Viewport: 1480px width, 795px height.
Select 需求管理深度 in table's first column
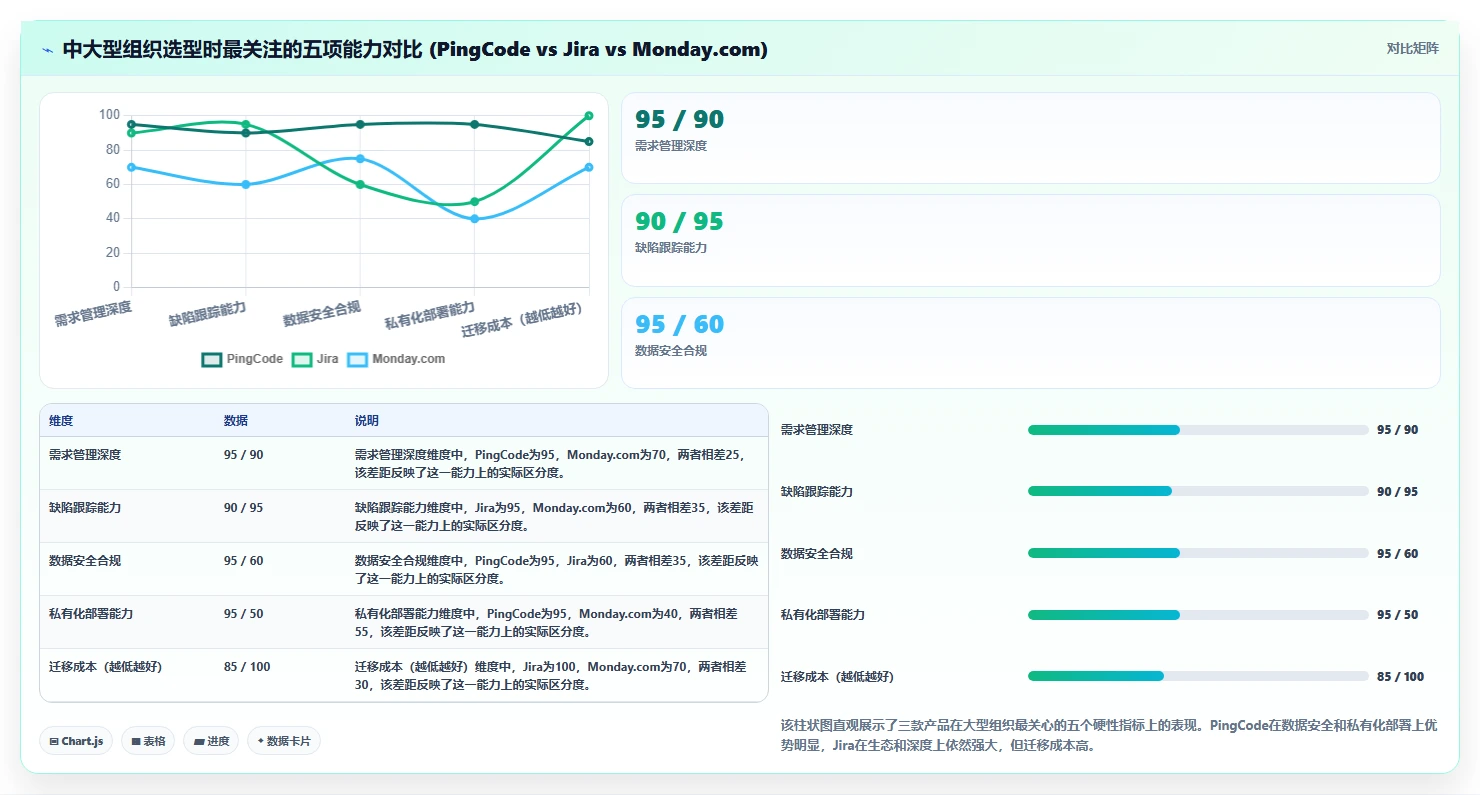tap(85, 455)
